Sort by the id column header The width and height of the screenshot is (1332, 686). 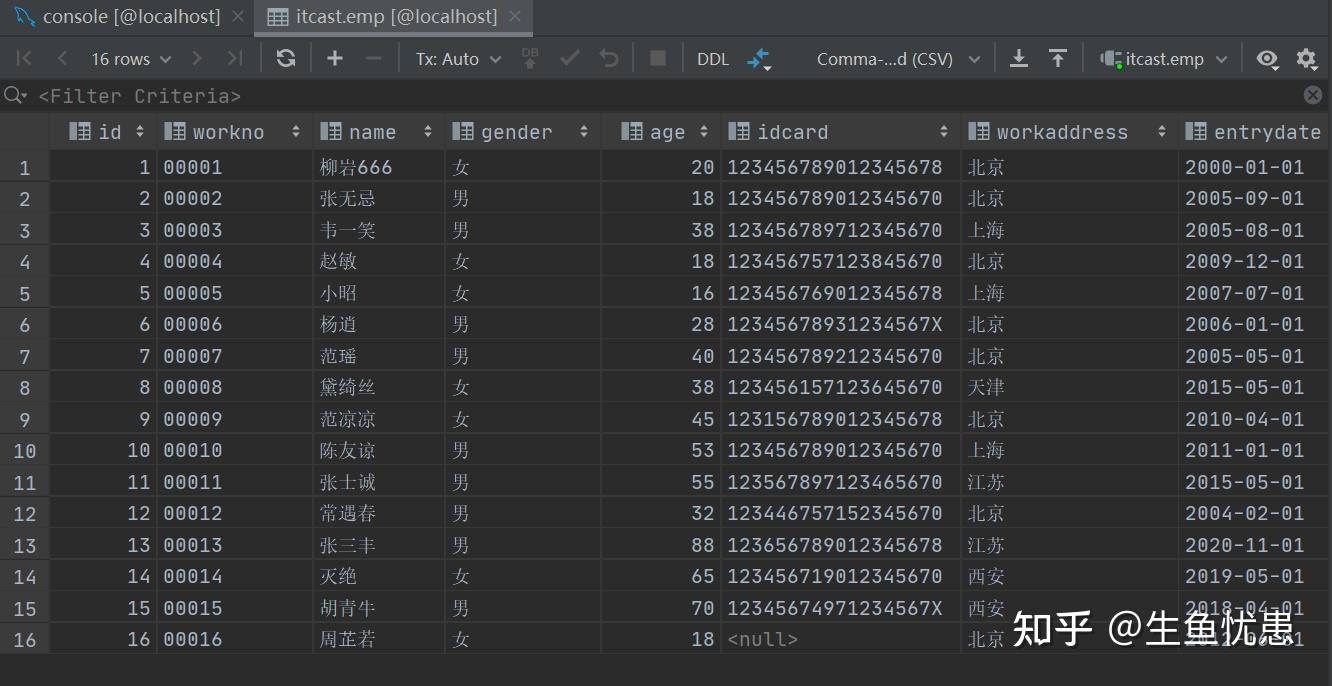point(103,132)
